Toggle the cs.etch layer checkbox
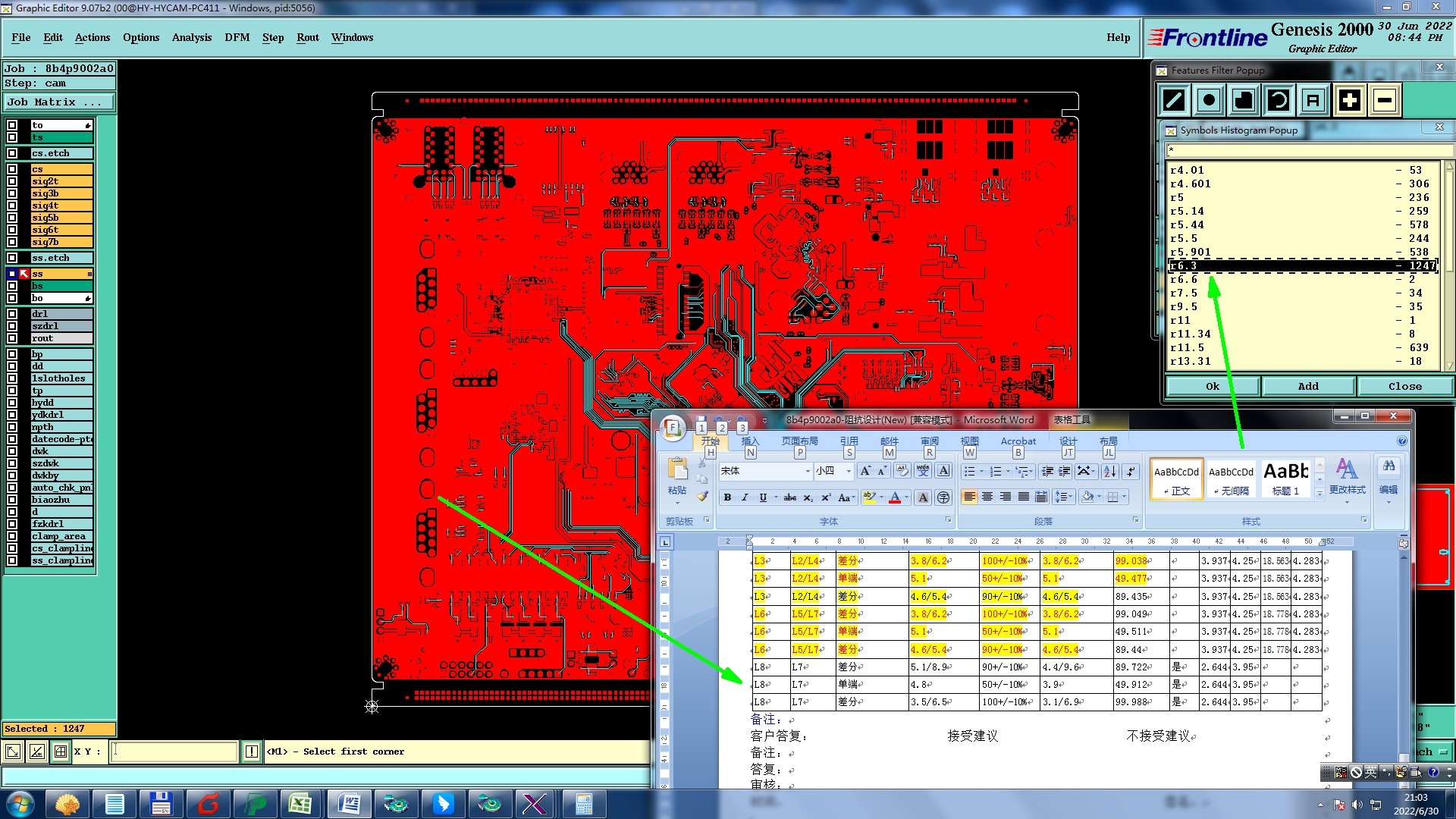 pos(12,153)
